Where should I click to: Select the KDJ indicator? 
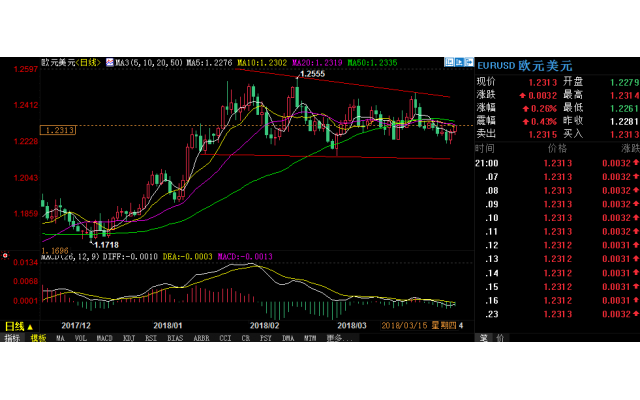click(128, 338)
